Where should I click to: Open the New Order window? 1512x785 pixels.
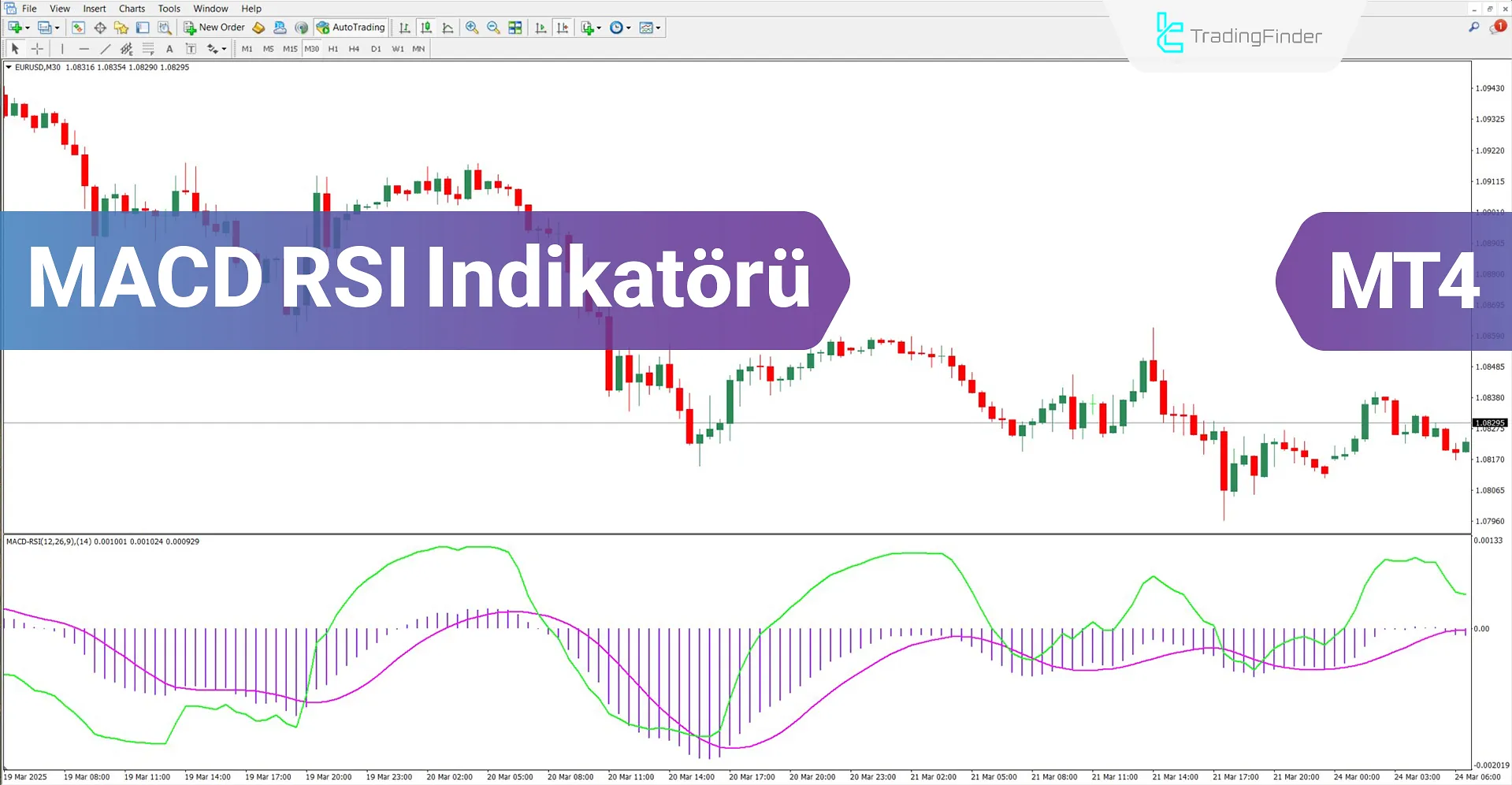point(214,28)
